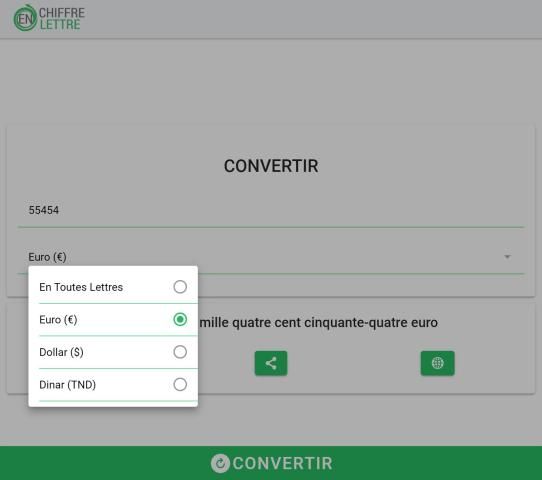Viewport: 542px width, 480px height.
Task: Click the share icon button
Action: tap(271, 363)
